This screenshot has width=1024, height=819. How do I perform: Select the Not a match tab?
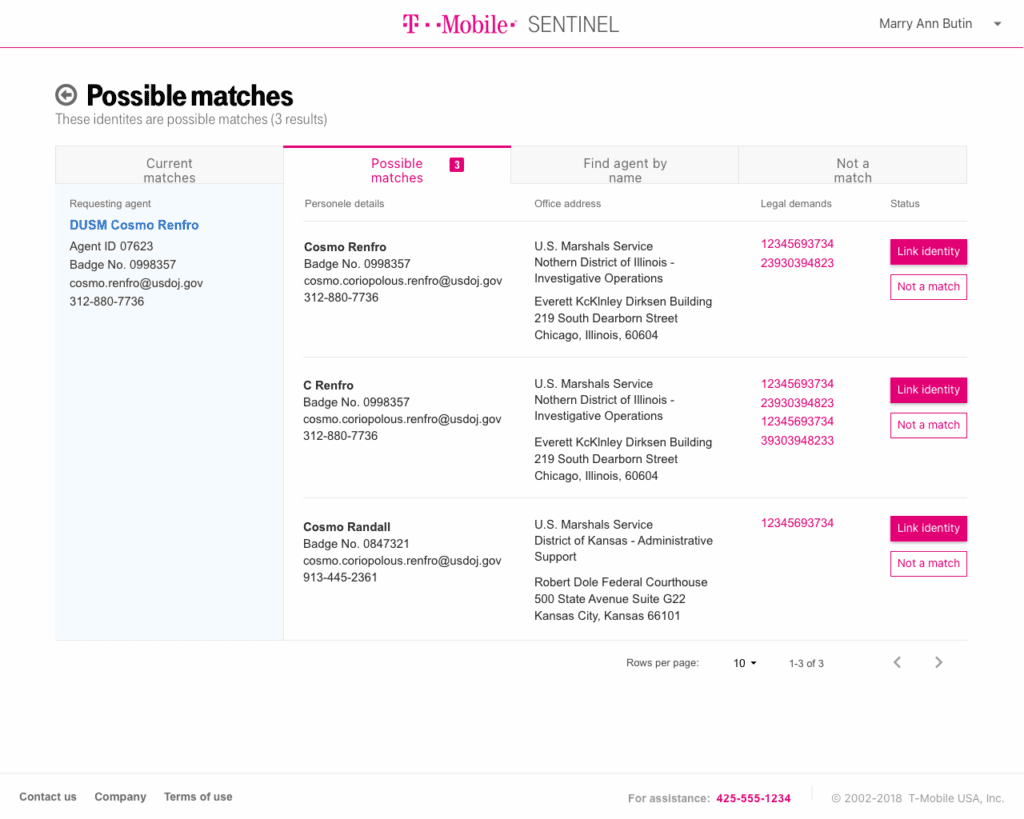pos(852,170)
